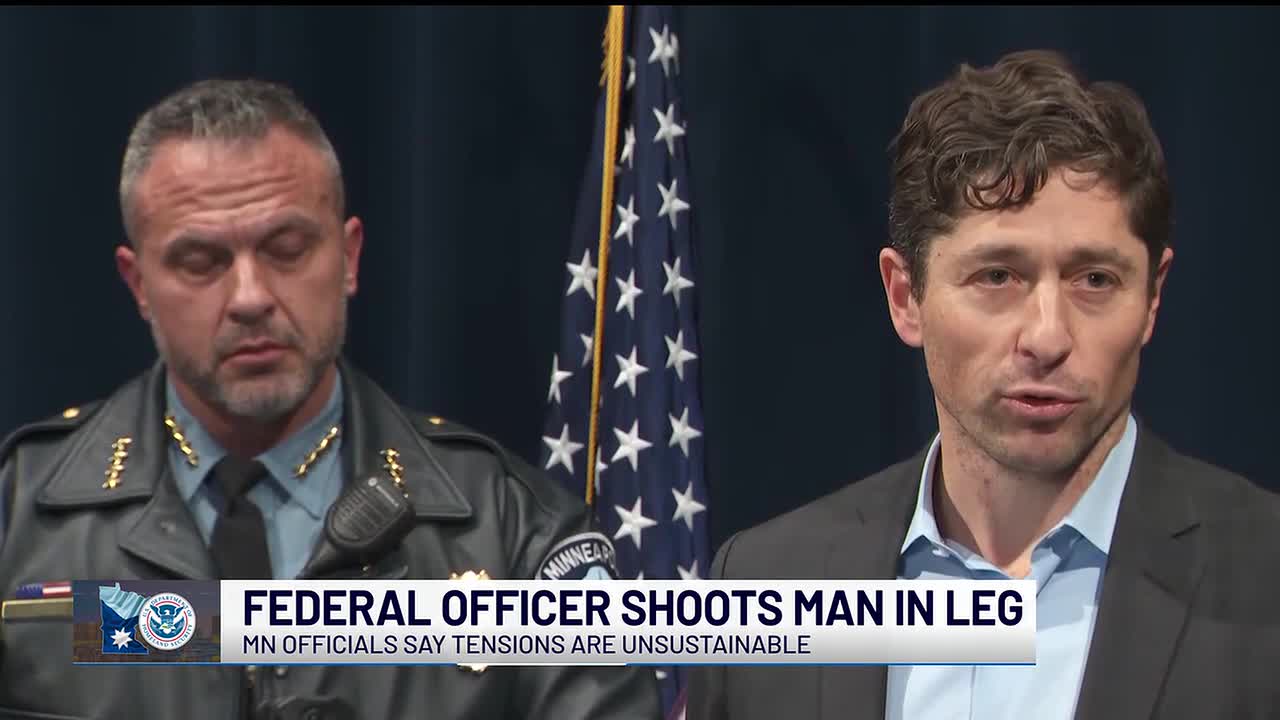Click the Minneapolis shoulder patch
The image size is (1280, 720).
point(577,557)
